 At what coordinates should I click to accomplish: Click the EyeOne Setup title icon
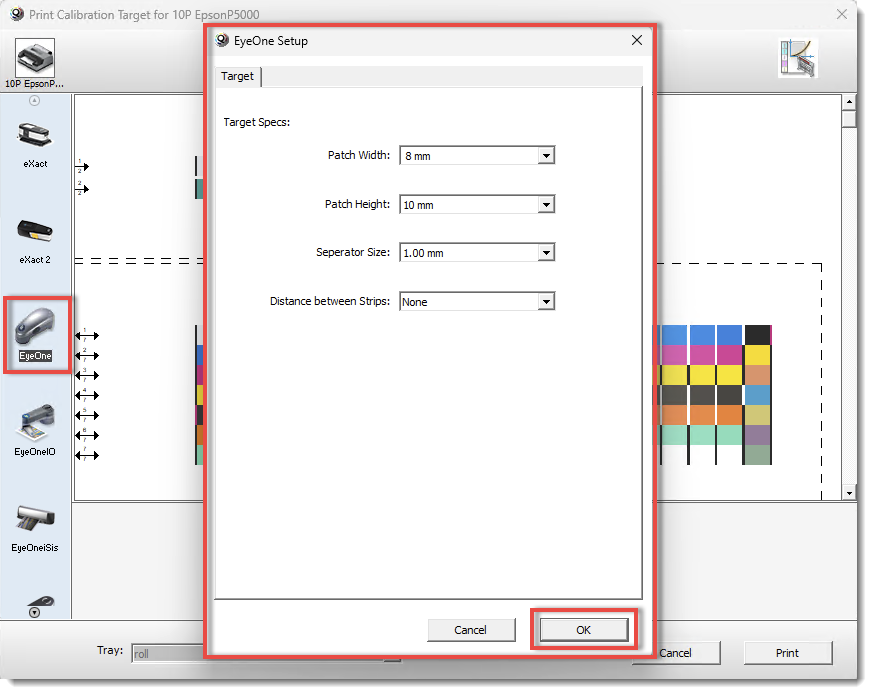(x=222, y=40)
